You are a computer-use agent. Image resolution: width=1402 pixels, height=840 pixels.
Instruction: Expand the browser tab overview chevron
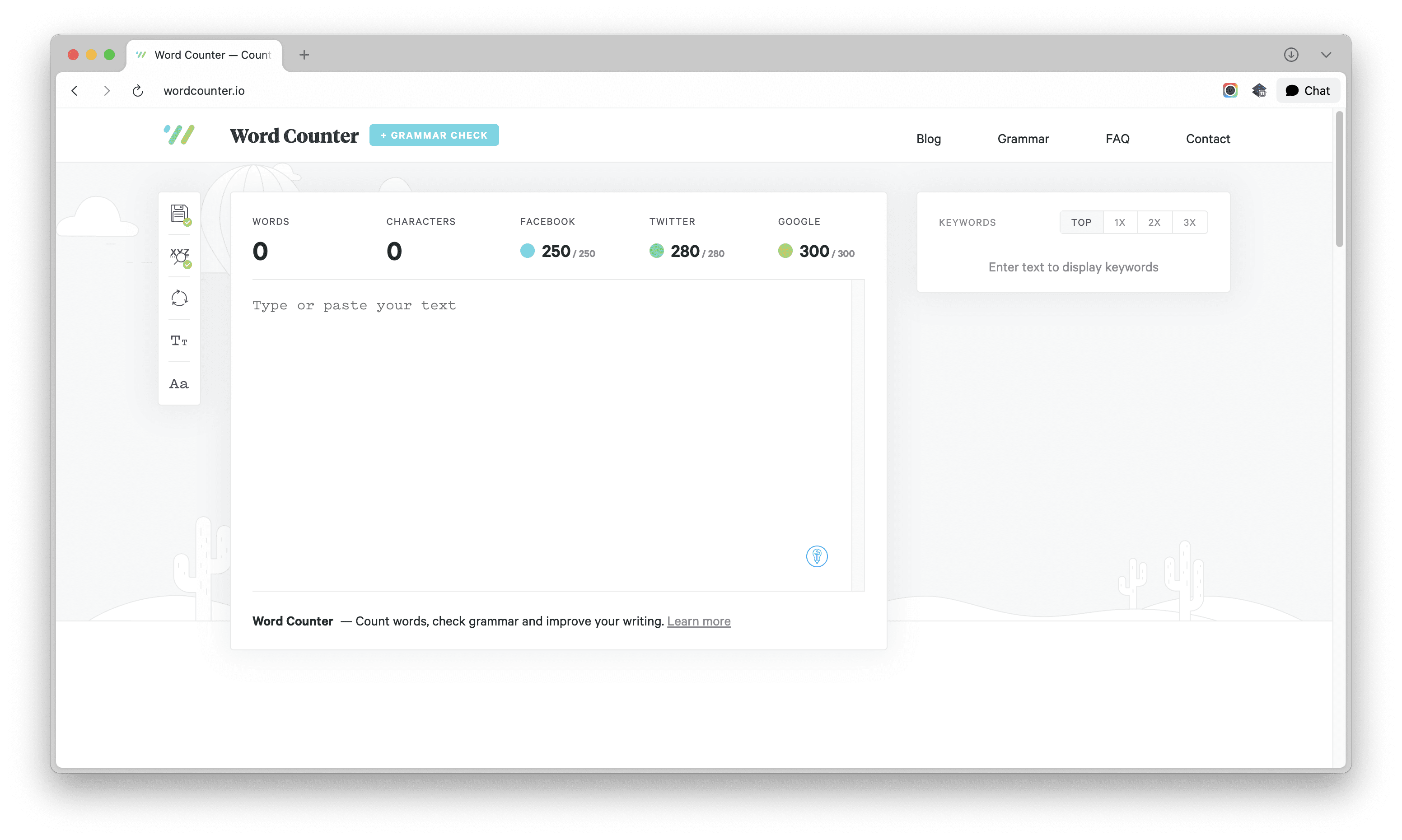[x=1326, y=54]
